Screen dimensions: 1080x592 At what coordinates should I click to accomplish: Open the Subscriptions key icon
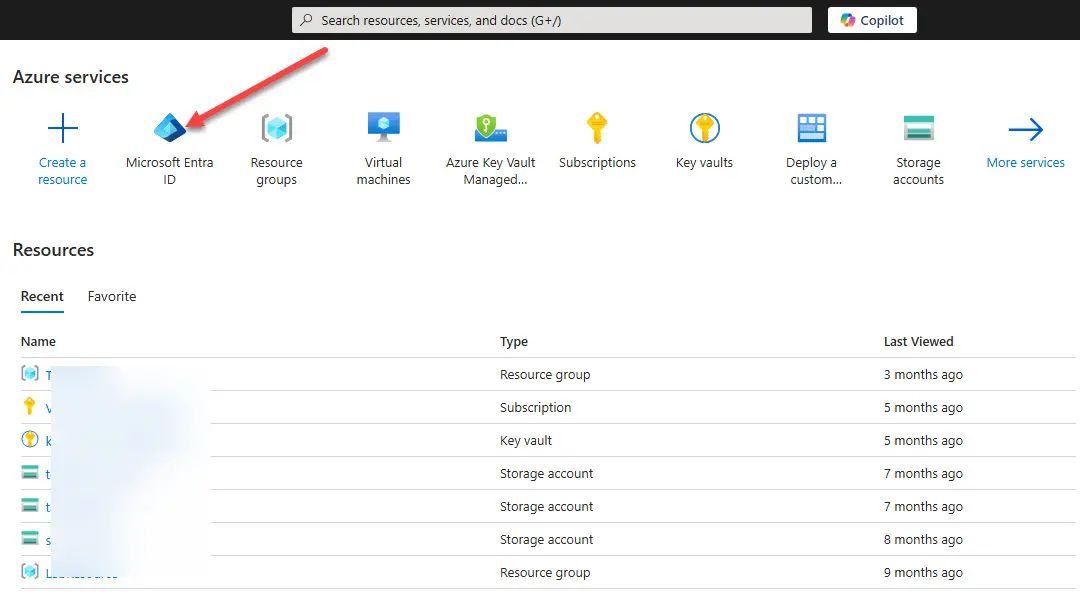pyautogui.click(x=597, y=128)
